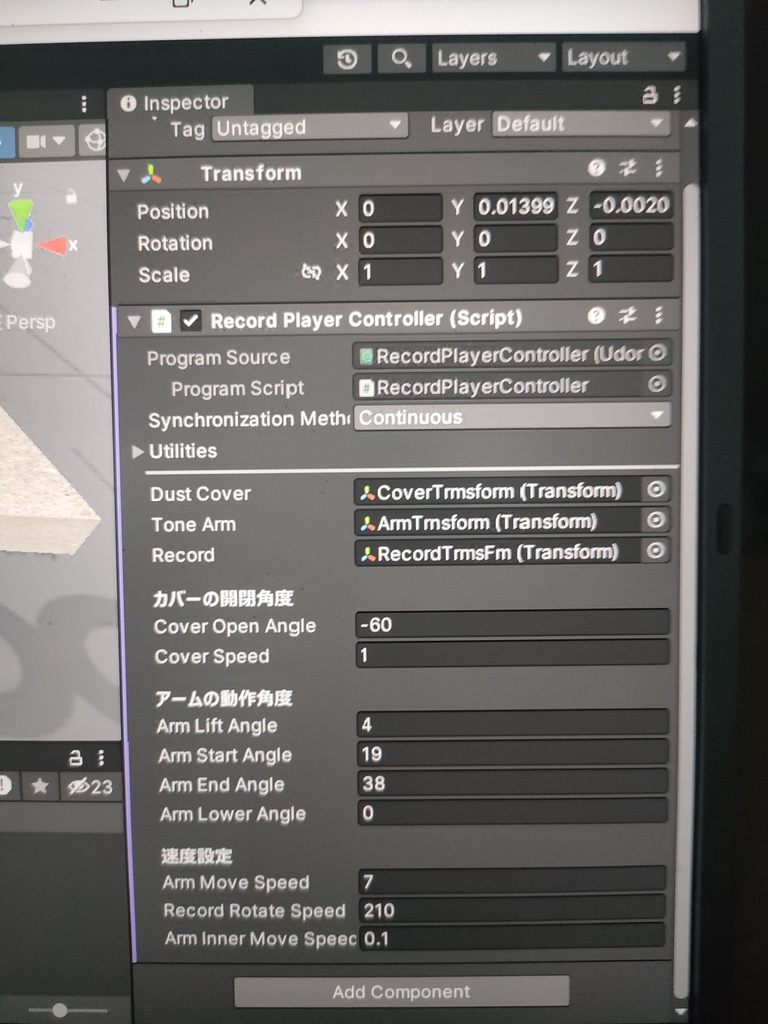The width and height of the screenshot is (768, 1024).
Task: Click the Search magnifier icon in toolbar
Action: click(x=401, y=59)
